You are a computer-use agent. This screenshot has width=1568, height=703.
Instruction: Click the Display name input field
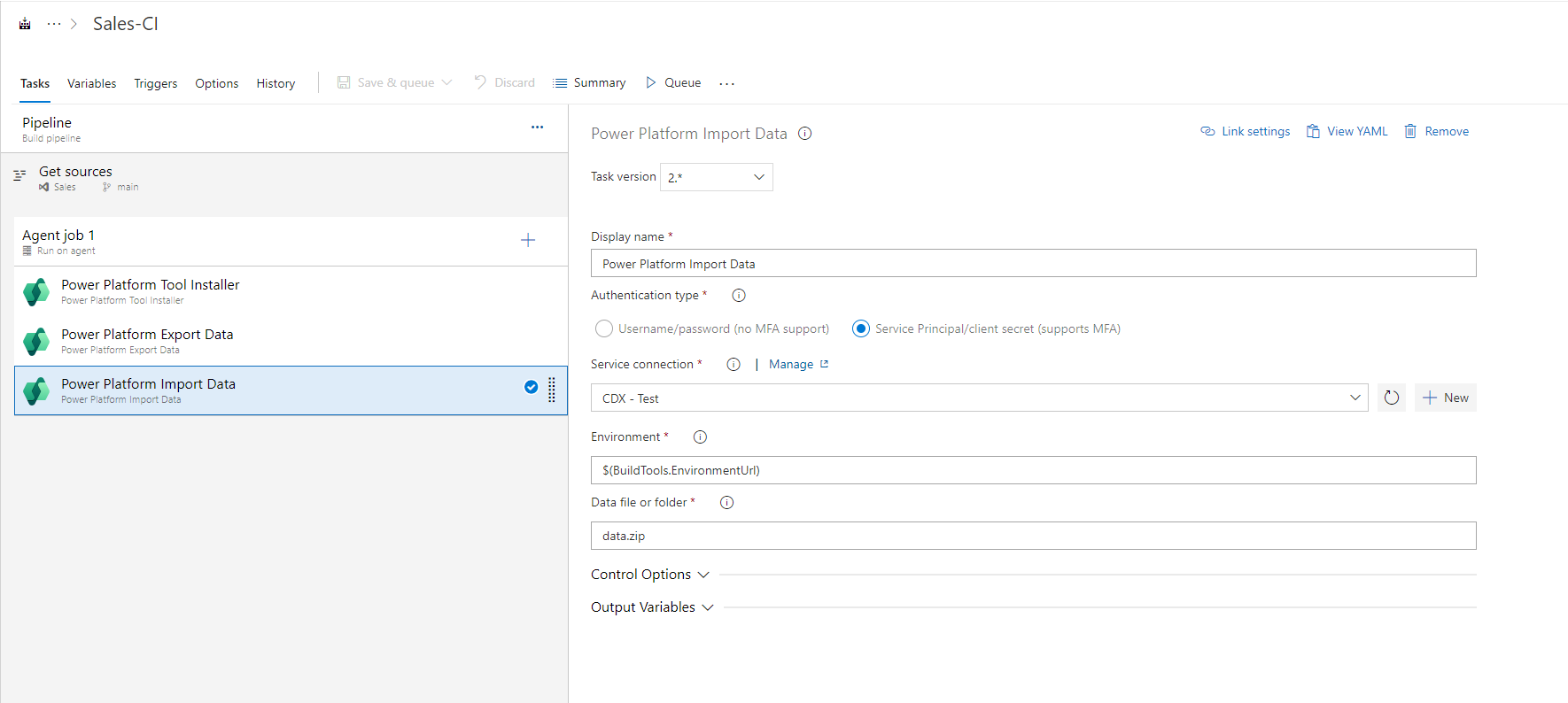[x=1034, y=264]
